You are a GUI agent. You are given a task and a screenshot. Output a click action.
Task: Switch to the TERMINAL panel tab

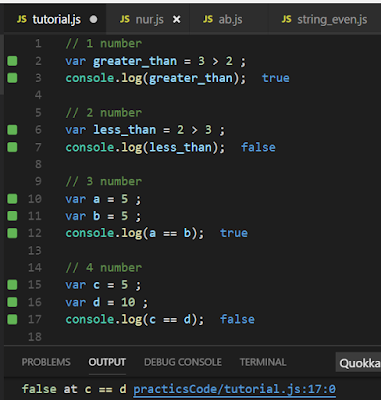point(263,362)
